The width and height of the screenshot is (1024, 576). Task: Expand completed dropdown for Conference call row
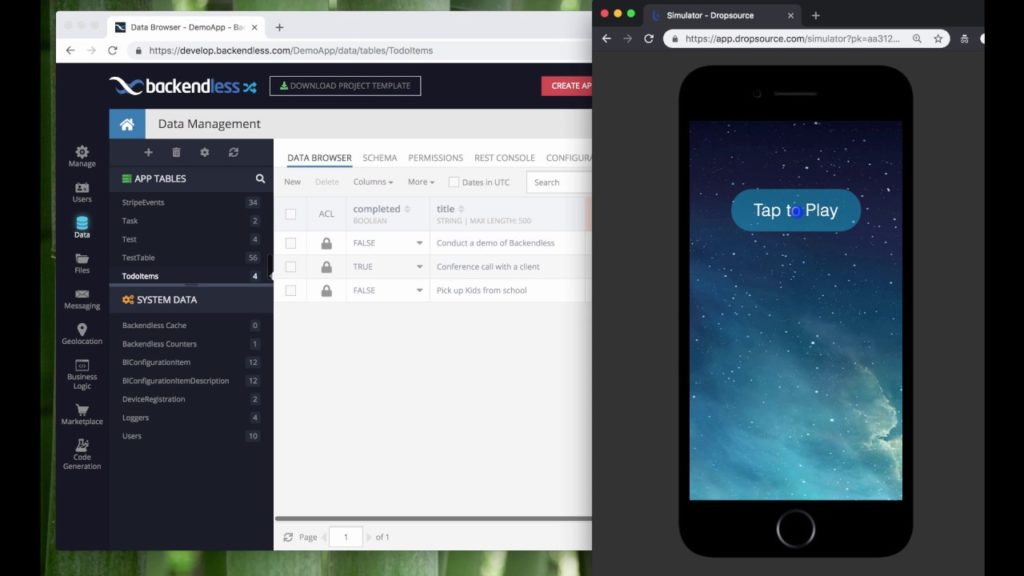click(x=419, y=266)
